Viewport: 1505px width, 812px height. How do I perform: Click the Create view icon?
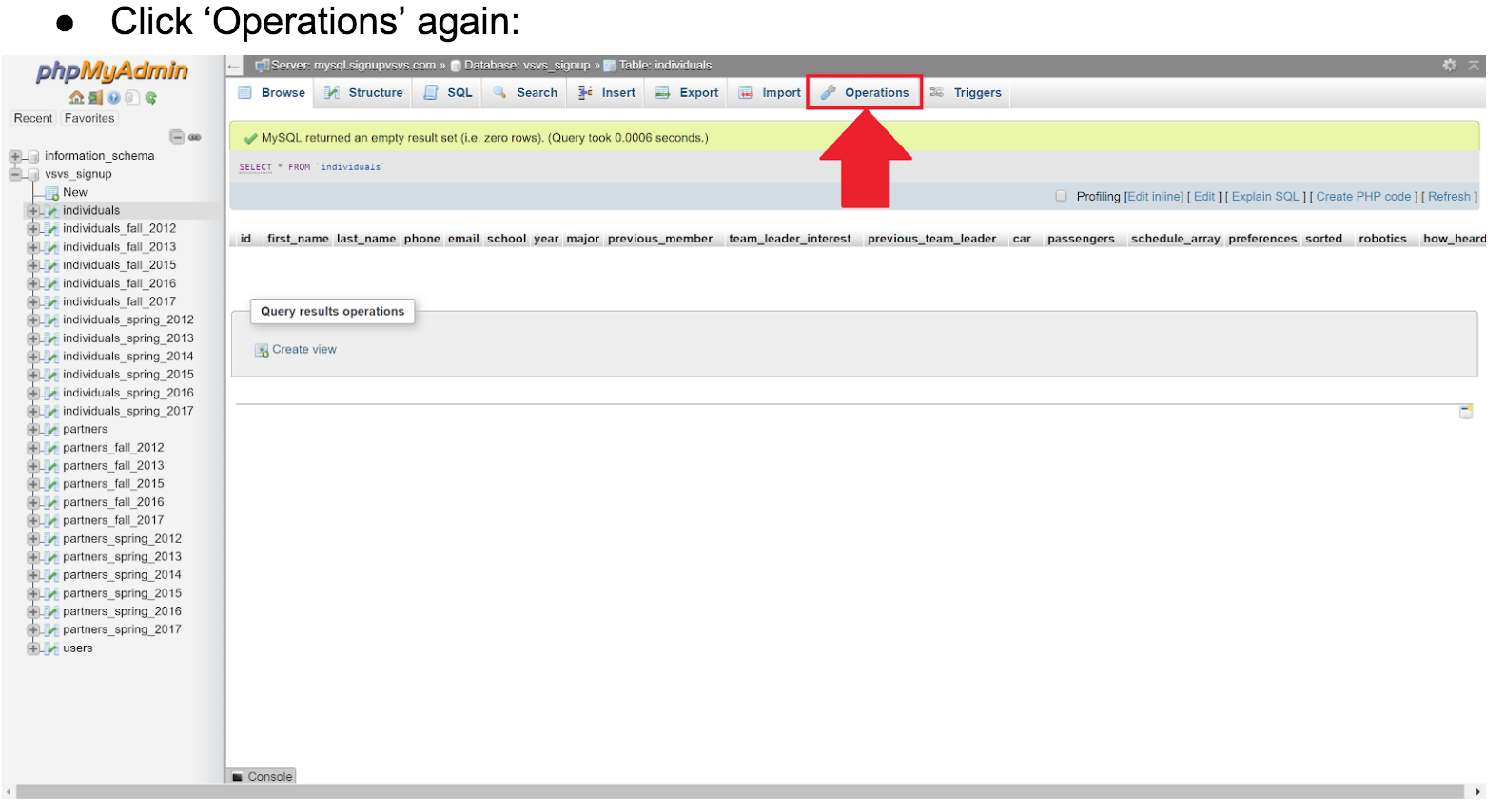coord(262,350)
